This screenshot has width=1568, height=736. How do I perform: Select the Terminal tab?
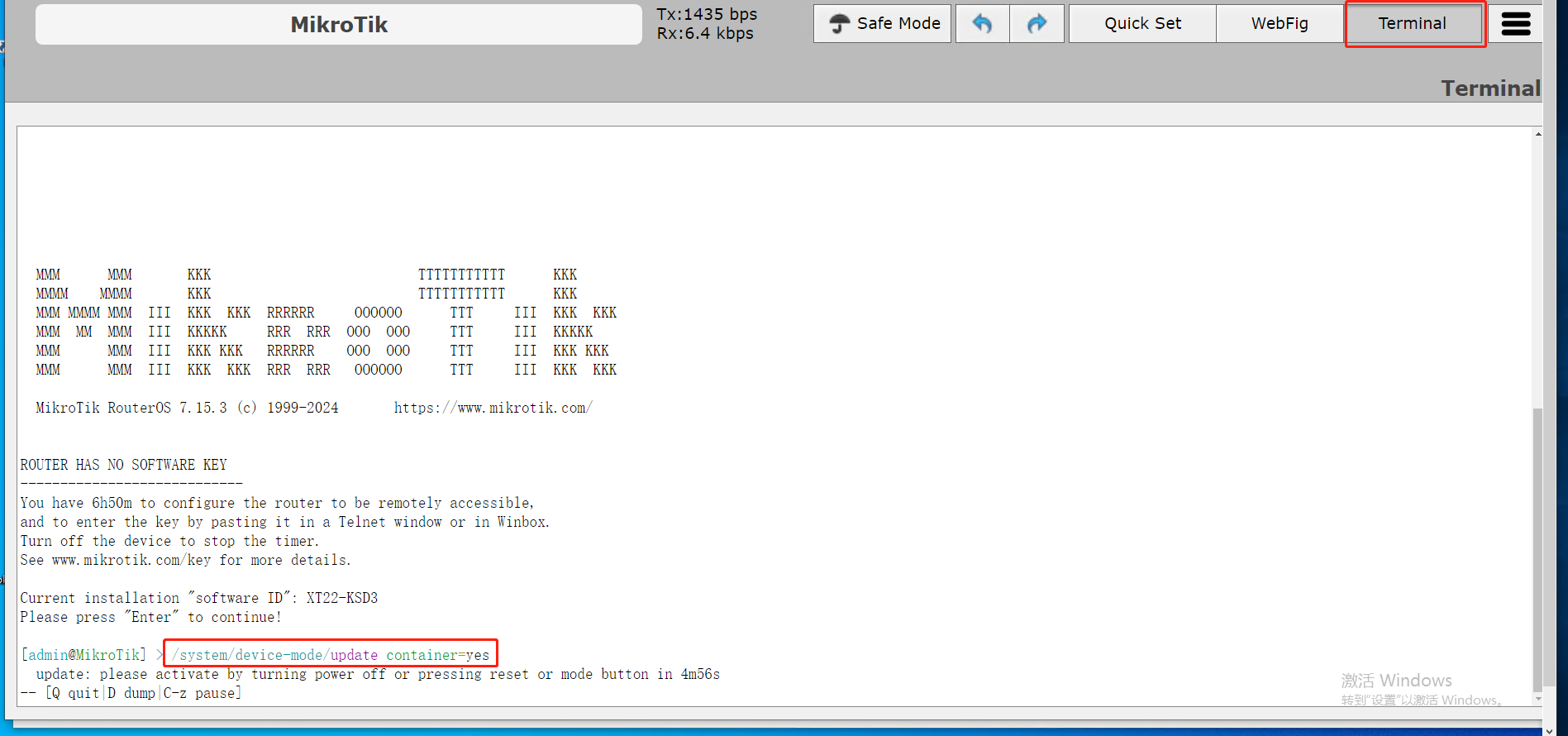(x=1413, y=23)
